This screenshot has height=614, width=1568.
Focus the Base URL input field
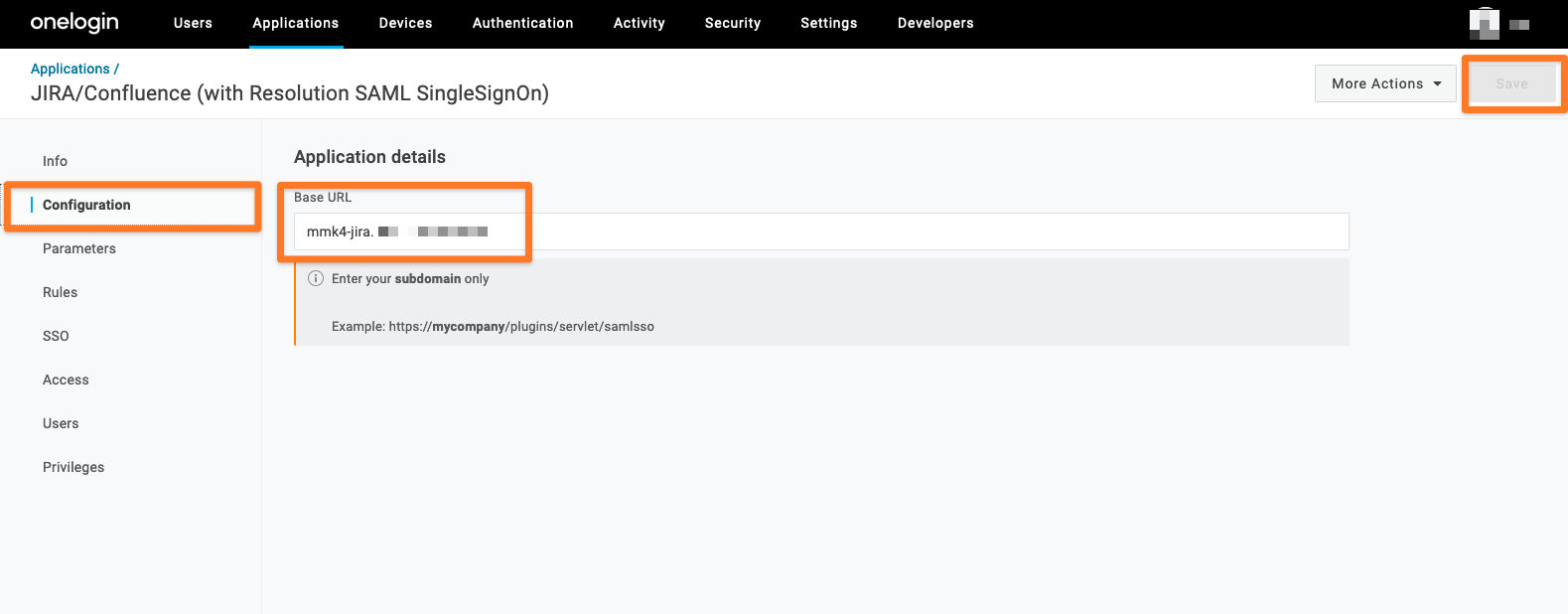821,231
